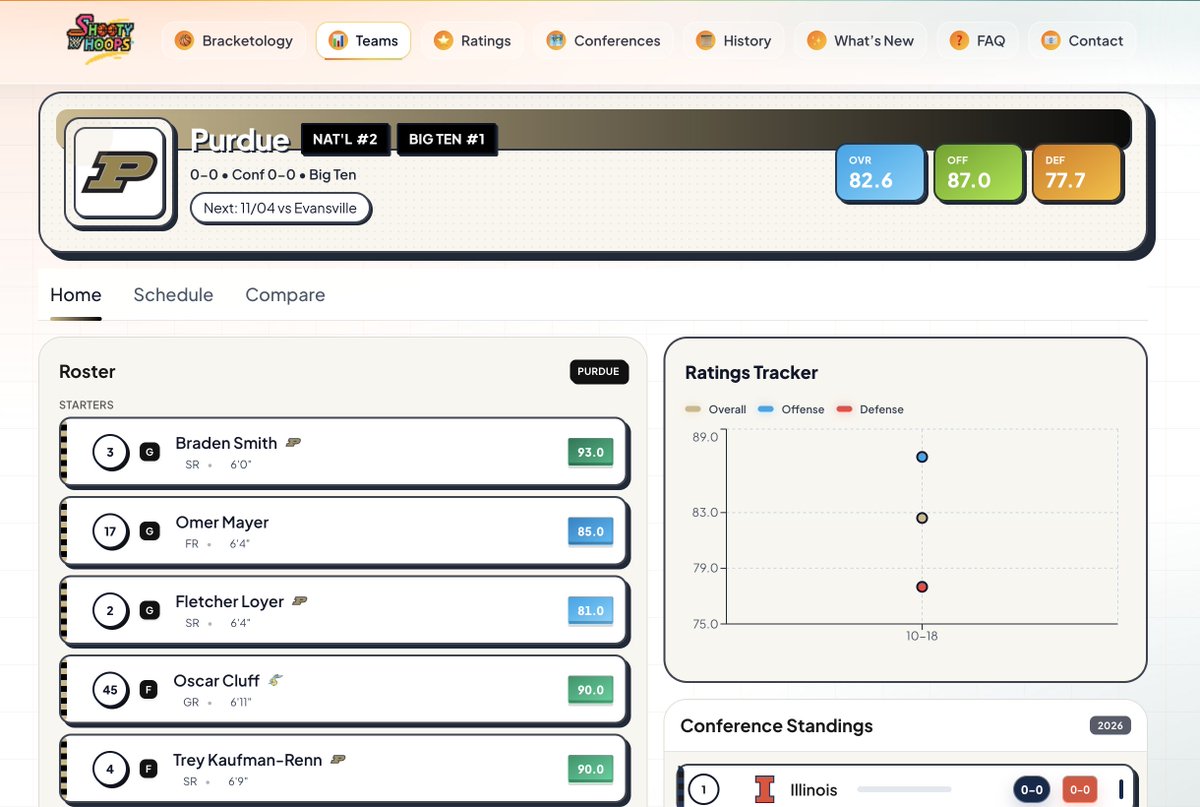This screenshot has width=1200, height=807.
Task: Click jersey number 4 circle
Action: [110, 769]
